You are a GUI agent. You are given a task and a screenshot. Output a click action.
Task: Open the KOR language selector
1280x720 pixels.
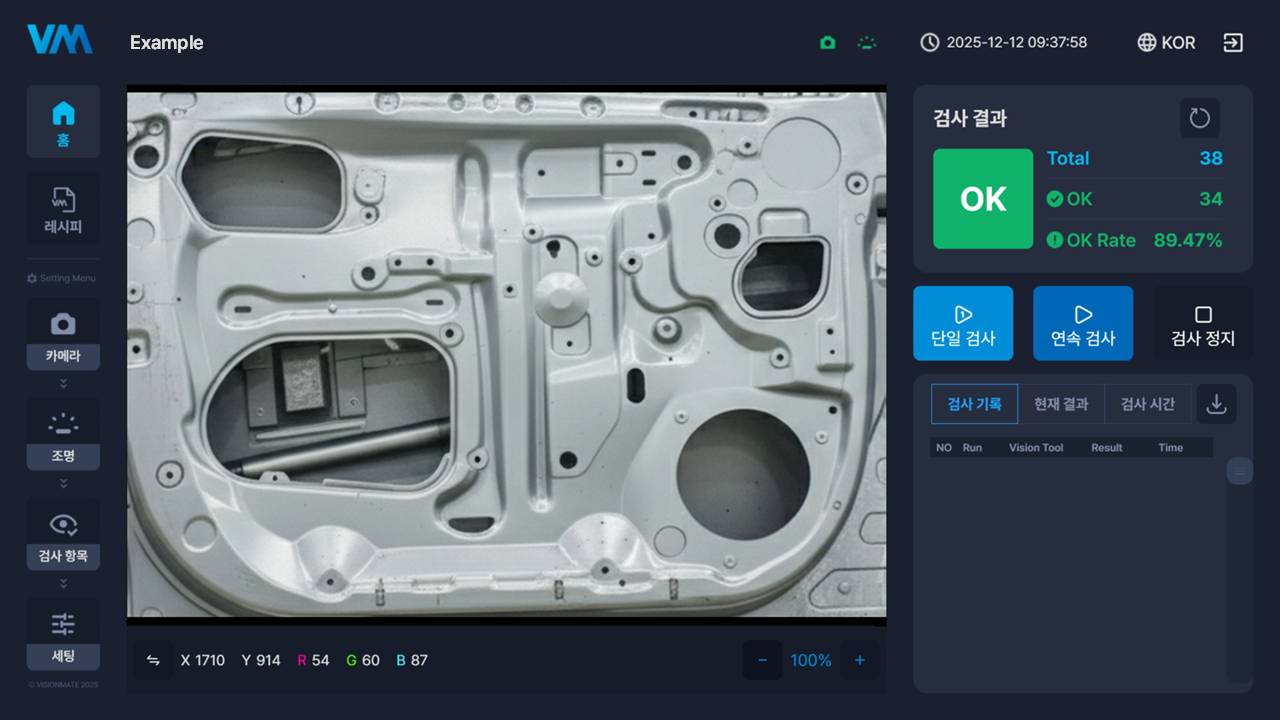[1166, 43]
